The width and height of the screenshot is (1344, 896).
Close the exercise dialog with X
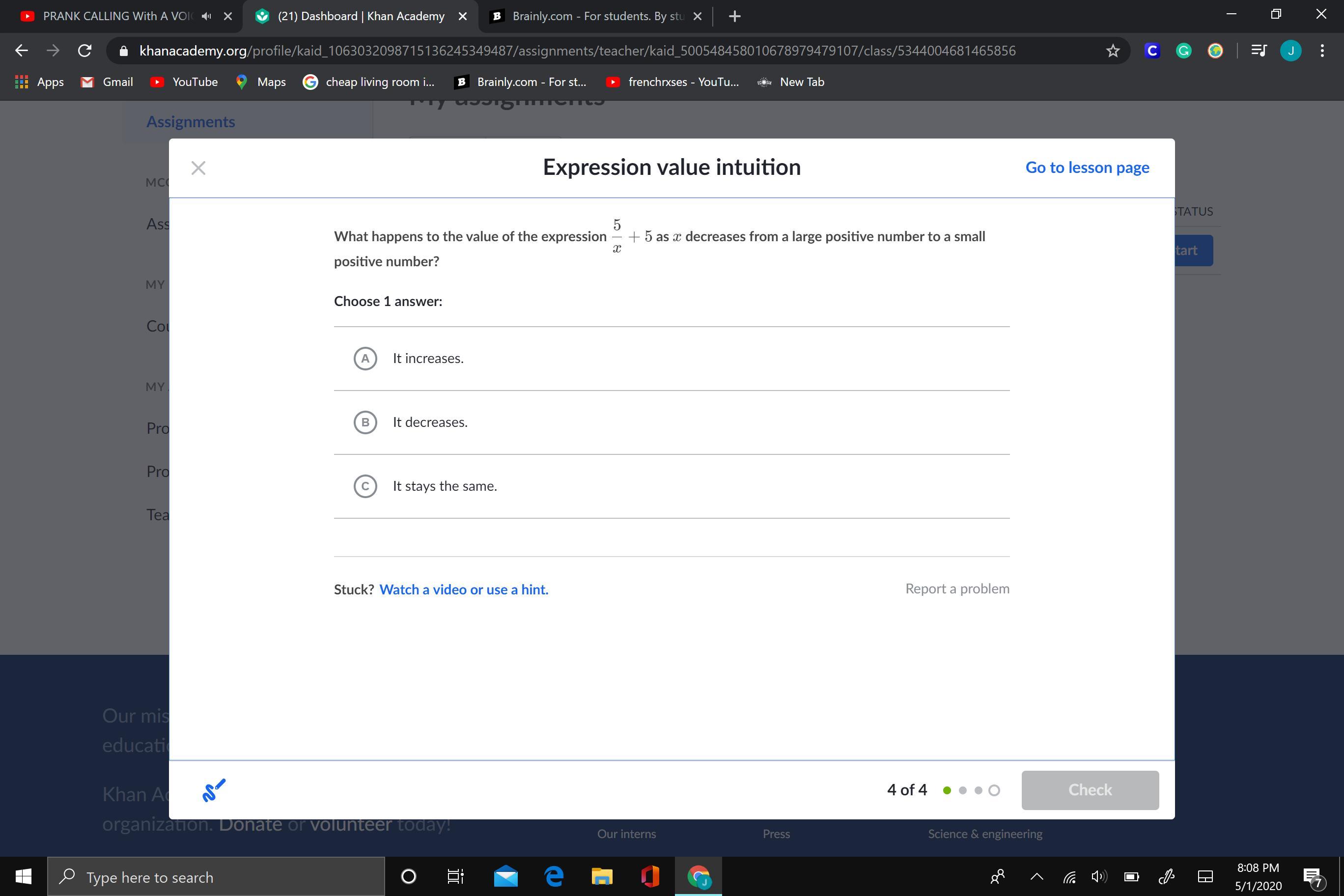point(198,168)
